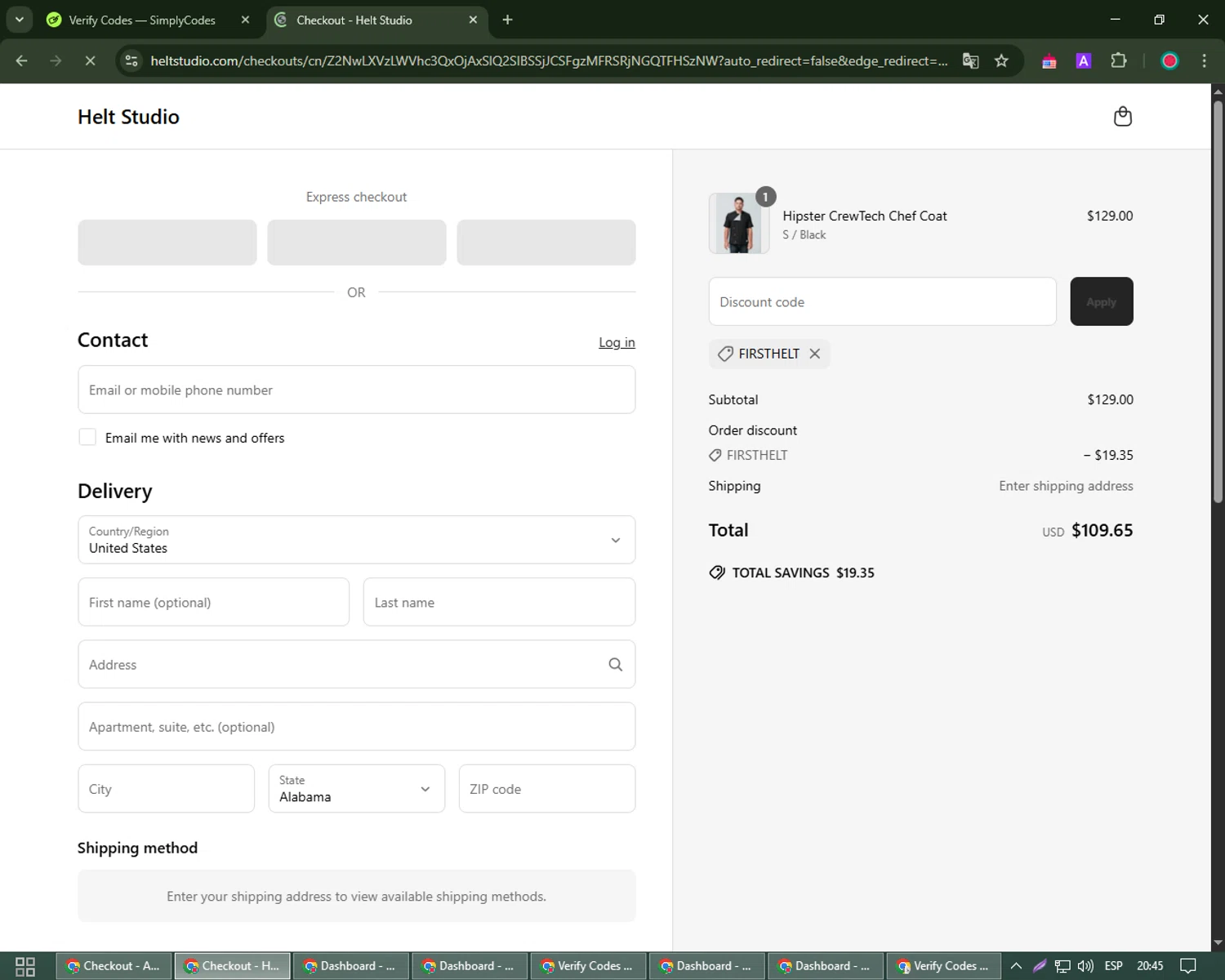This screenshot has height=980, width=1225.
Task: Open the Checkout - H... taskbar window
Action: coord(232,966)
